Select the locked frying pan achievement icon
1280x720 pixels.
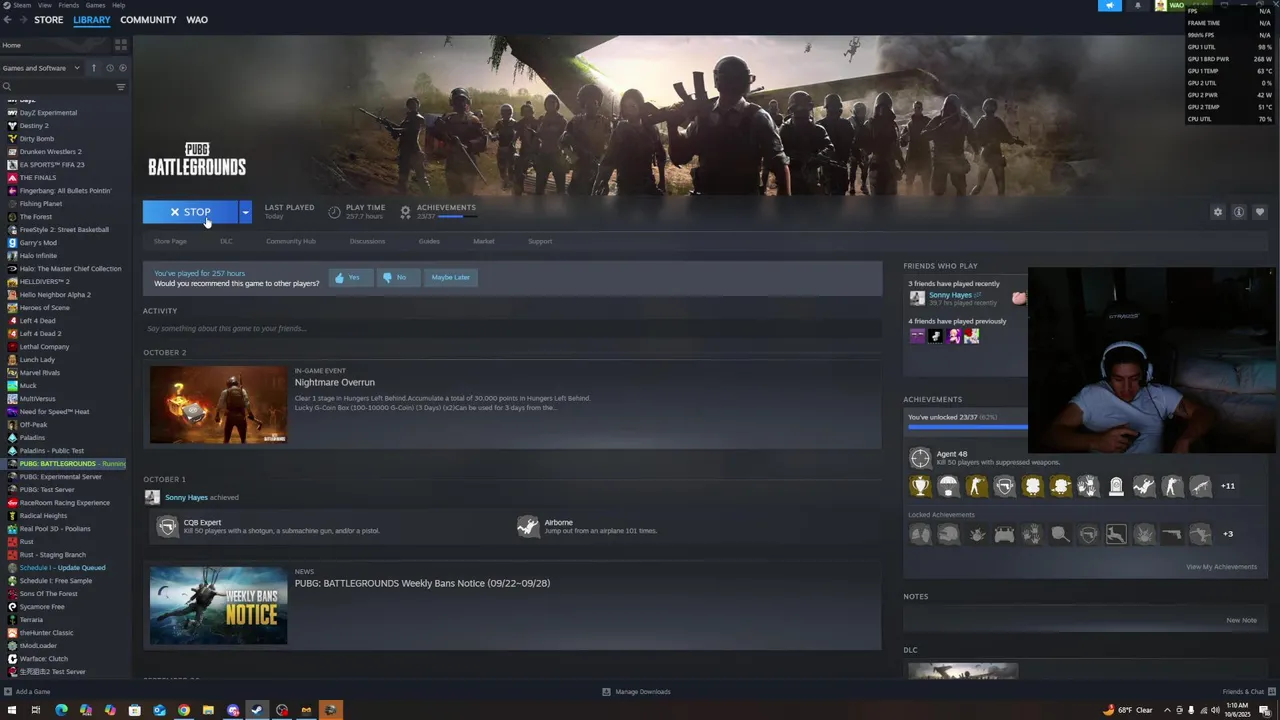pos(1060,534)
